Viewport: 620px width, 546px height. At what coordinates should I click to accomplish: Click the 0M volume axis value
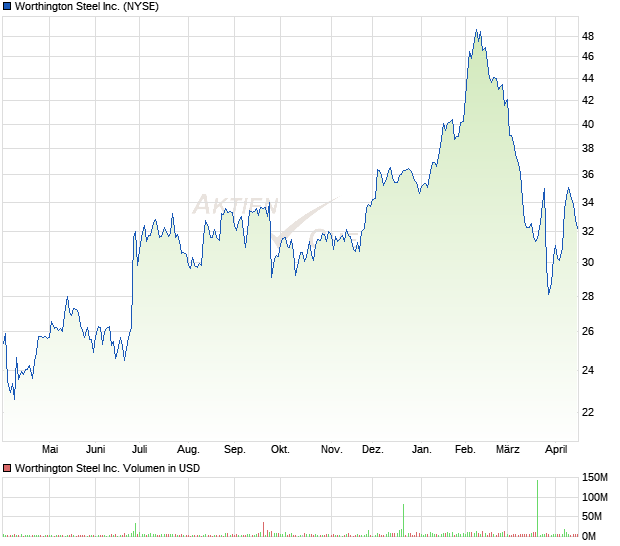pos(589,537)
